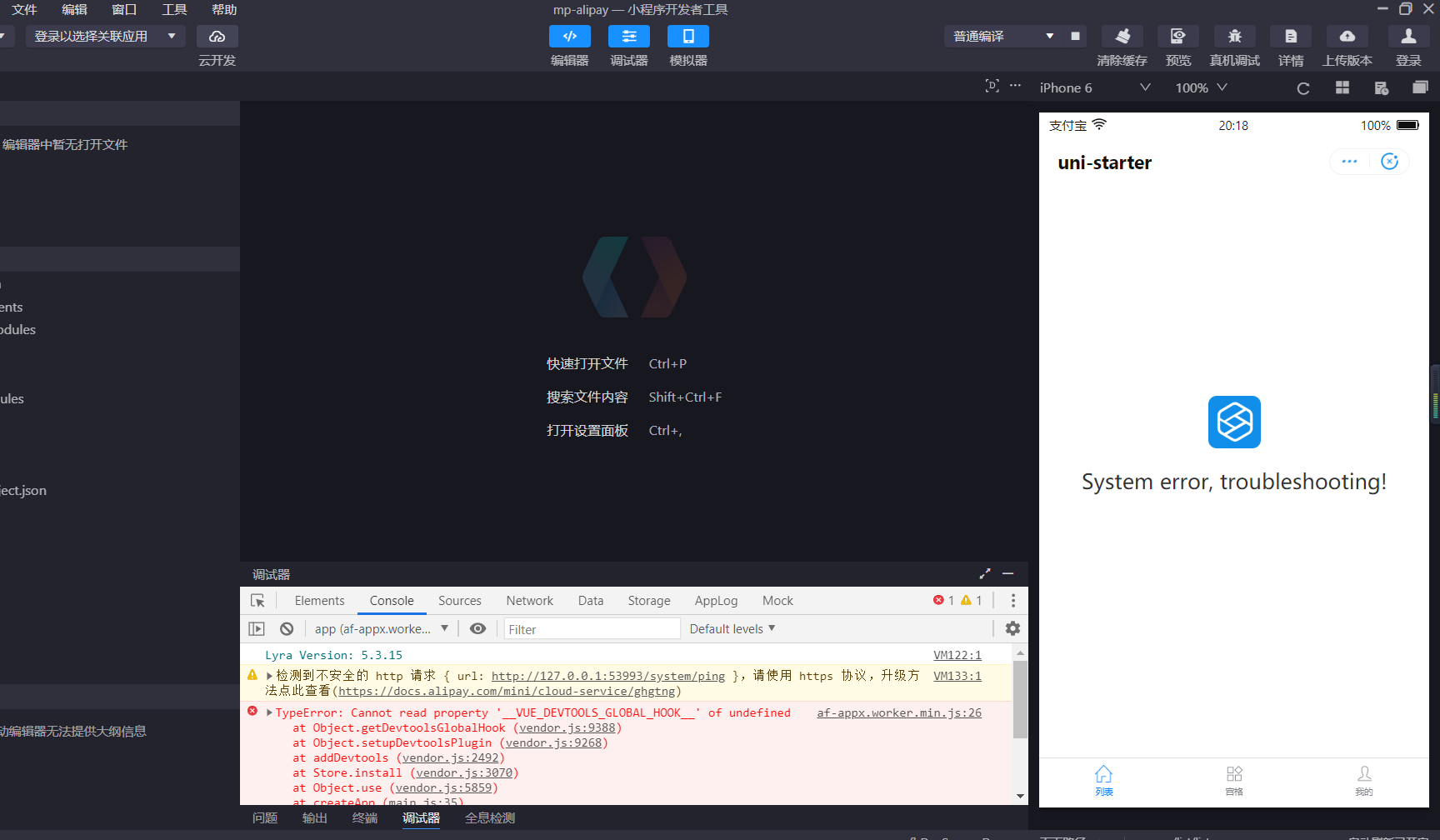Toggle the Simulator (模拟器) panel button
1440x840 pixels.
687,37
